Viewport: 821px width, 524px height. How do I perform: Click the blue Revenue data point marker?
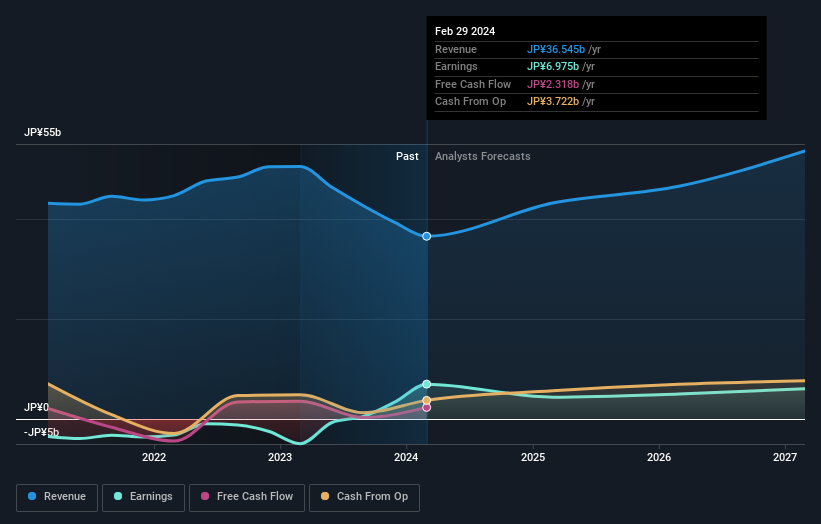(x=427, y=237)
